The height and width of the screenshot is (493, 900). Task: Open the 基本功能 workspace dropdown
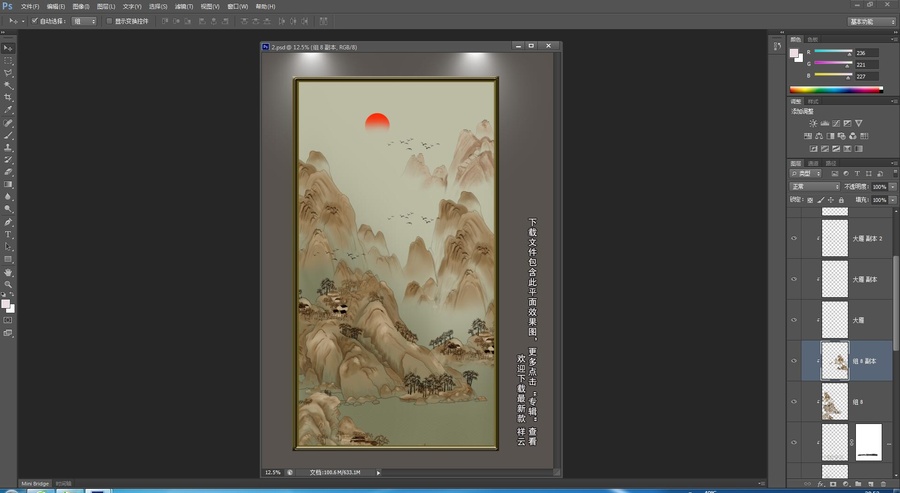coord(872,21)
